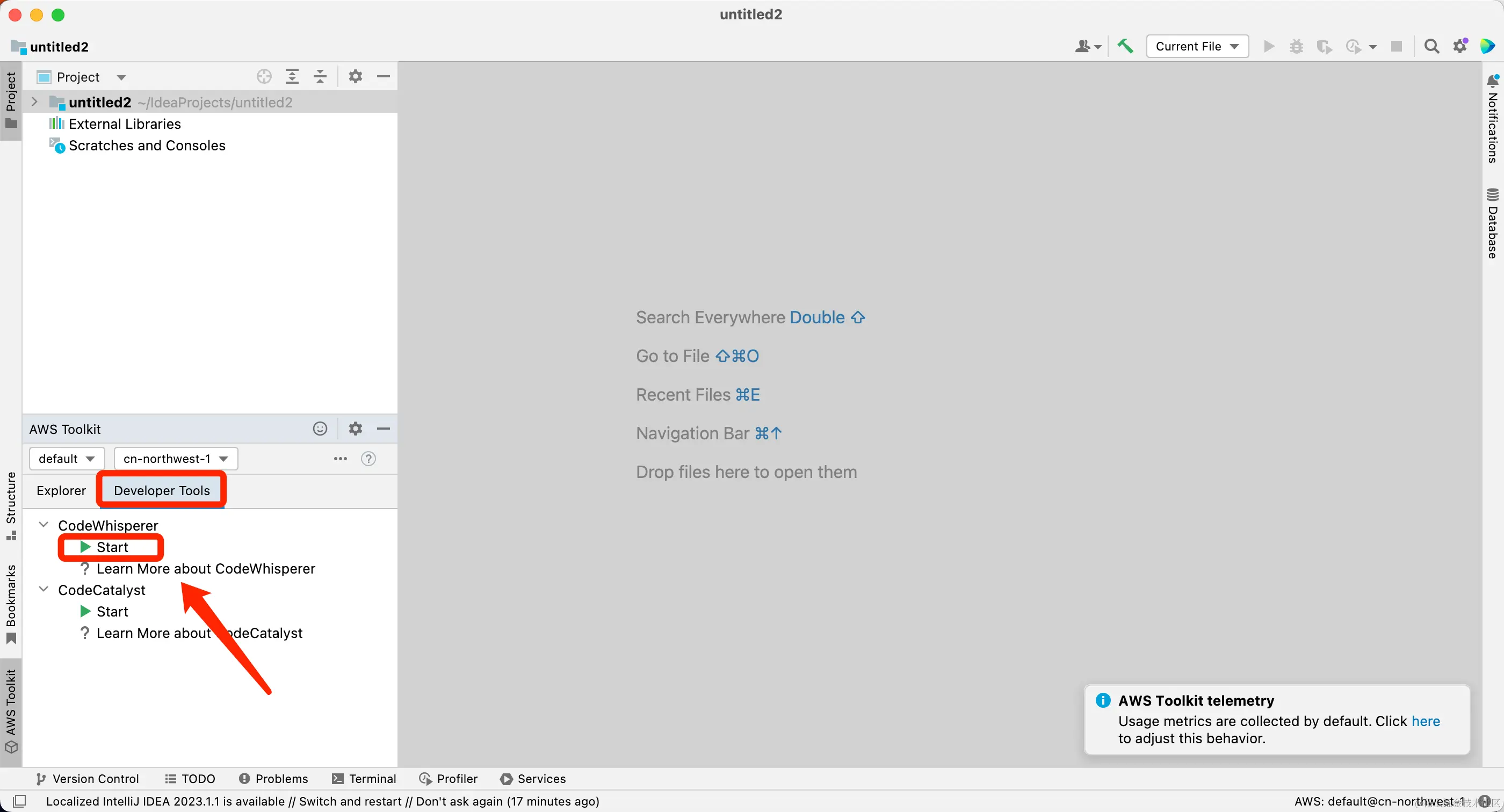Toggle the Database tool window stripe

(x=1493, y=223)
